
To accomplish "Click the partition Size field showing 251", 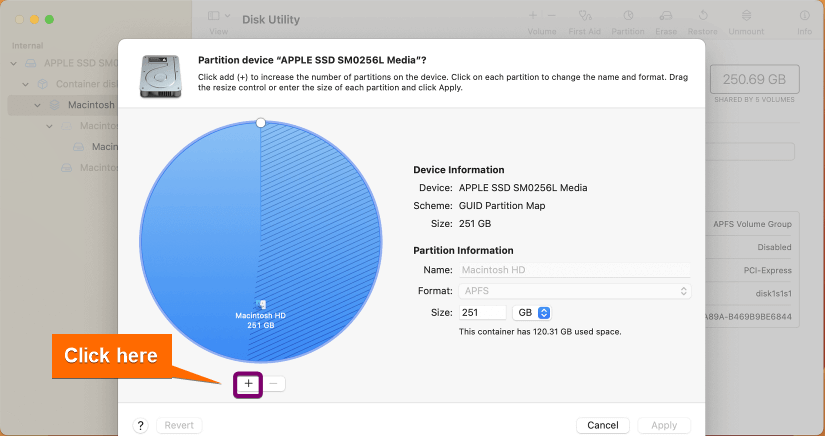I will (482, 312).
